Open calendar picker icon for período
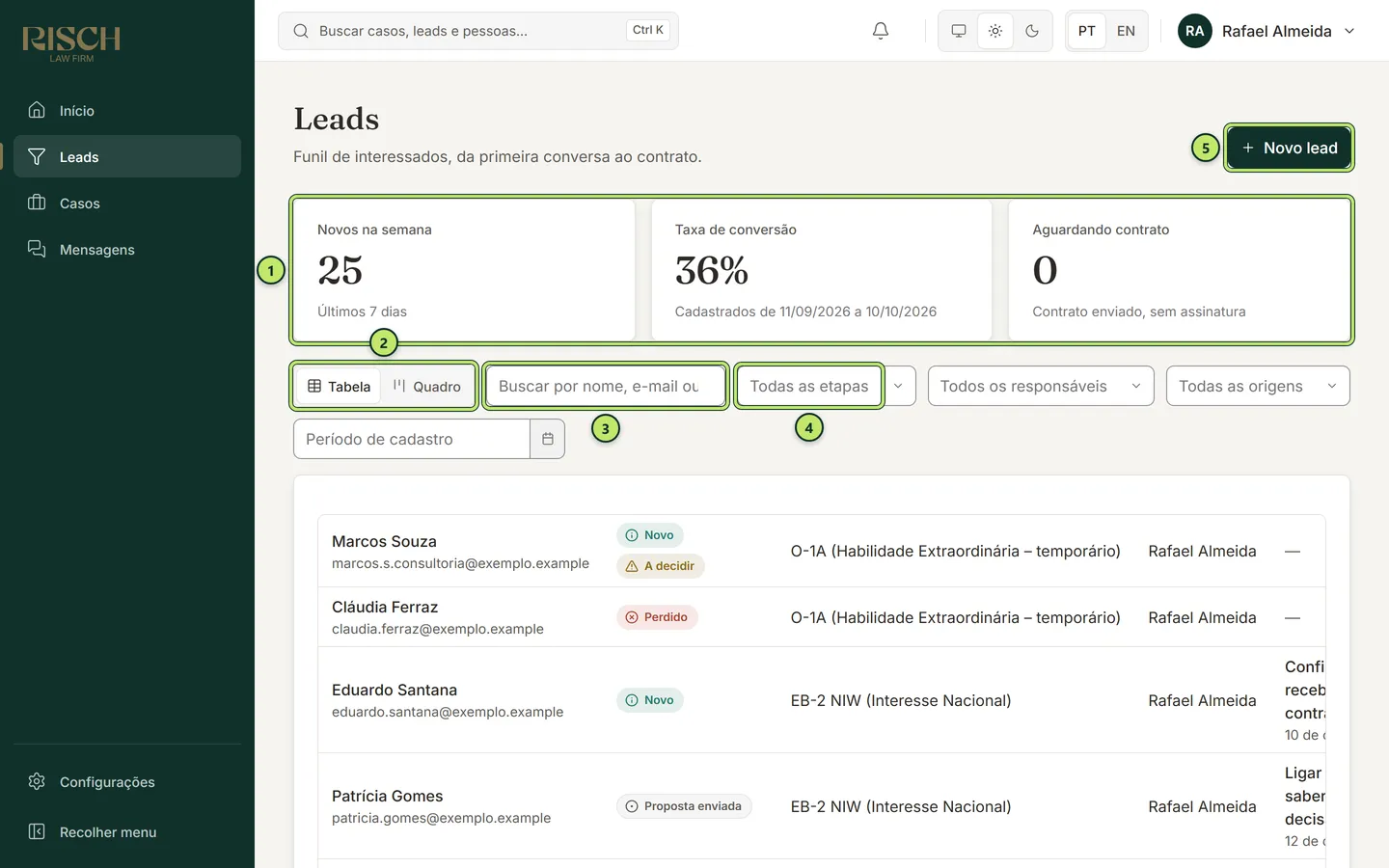This screenshot has width=1389, height=868. [x=548, y=439]
